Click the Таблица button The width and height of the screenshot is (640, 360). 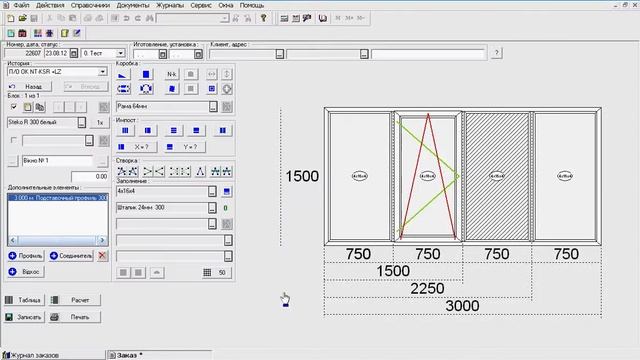point(24,300)
